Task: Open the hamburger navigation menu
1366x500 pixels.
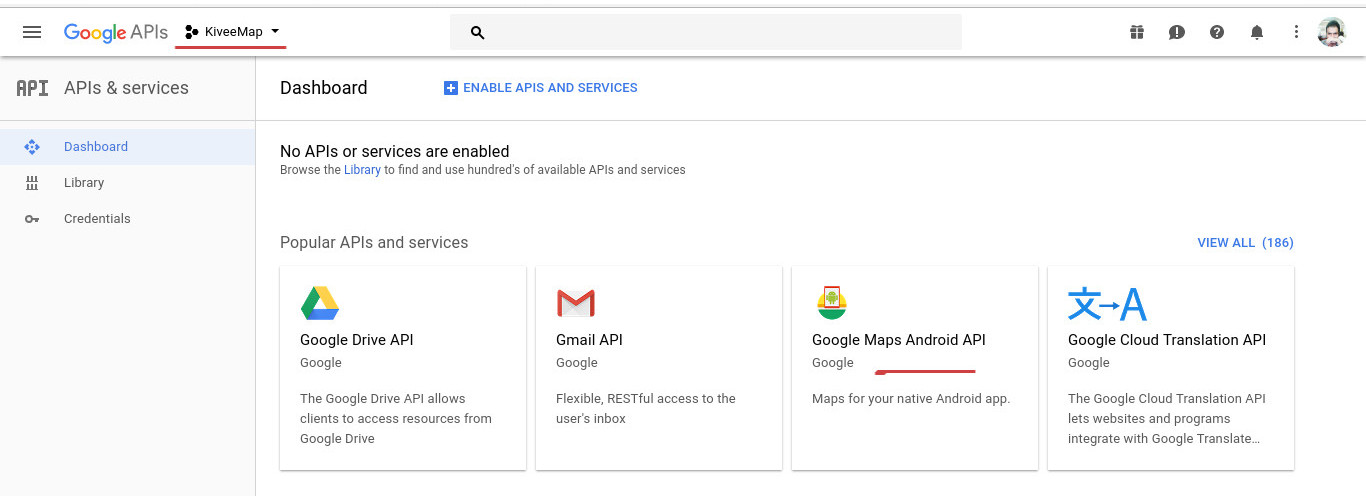Action: pos(32,32)
